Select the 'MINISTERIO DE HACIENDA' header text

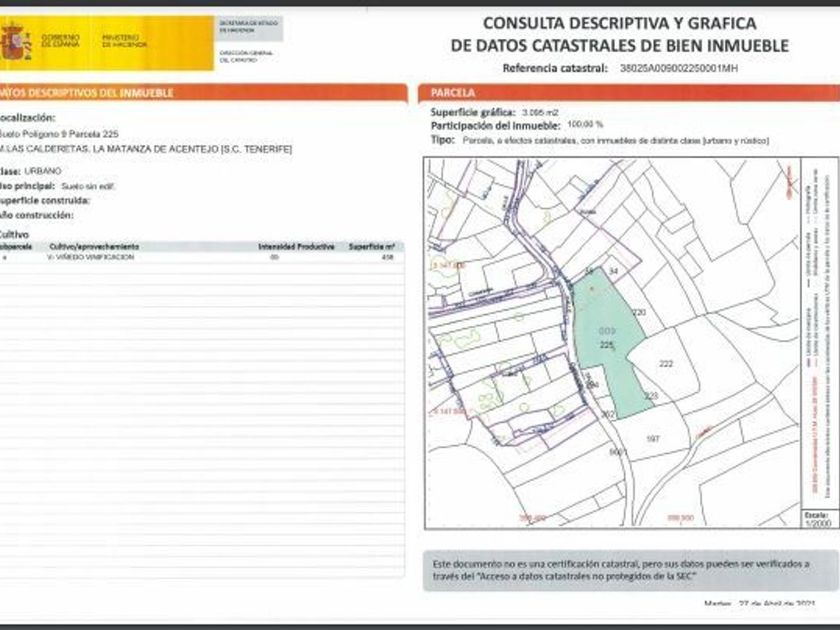(x=124, y=41)
